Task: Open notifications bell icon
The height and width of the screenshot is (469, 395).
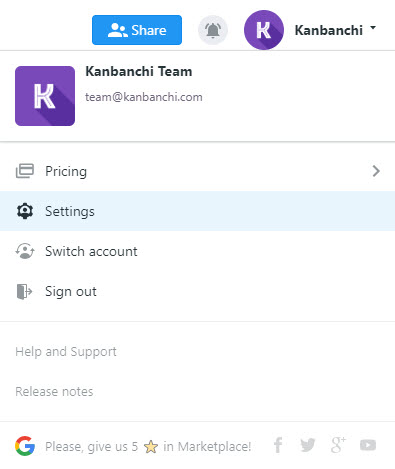Action: point(213,30)
